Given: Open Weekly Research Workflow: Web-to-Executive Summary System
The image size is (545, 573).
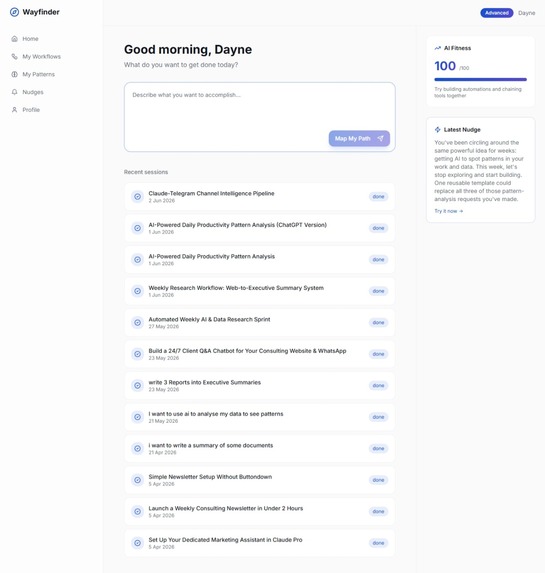Looking at the screenshot, I should coord(260,291).
